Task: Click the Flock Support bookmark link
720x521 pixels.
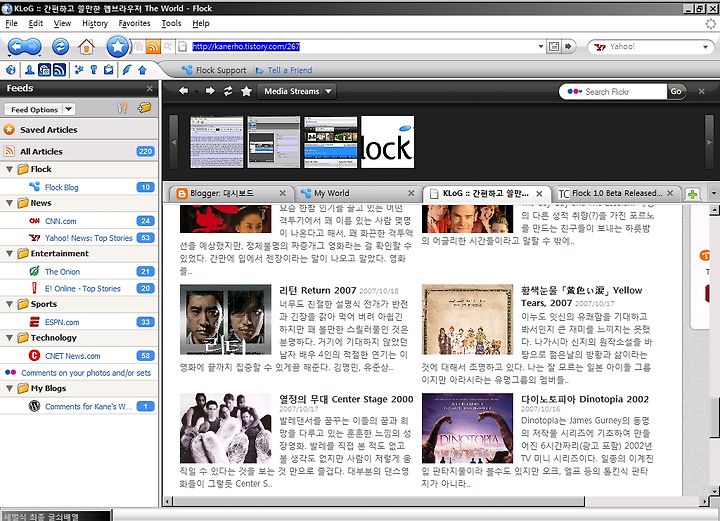Action: (x=214, y=70)
